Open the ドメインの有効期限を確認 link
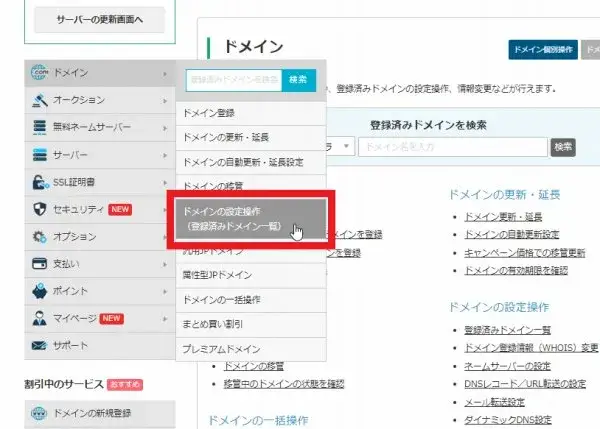The image size is (600, 429). click(x=516, y=271)
